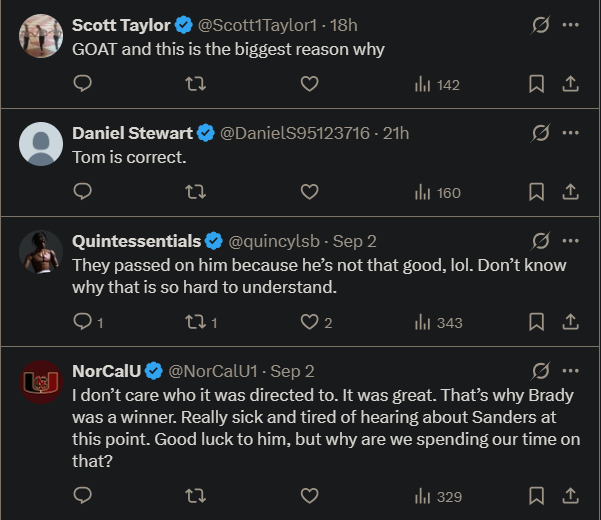
Task: Like Scott Taylor's GOAT tweet
Action: point(310,85)
